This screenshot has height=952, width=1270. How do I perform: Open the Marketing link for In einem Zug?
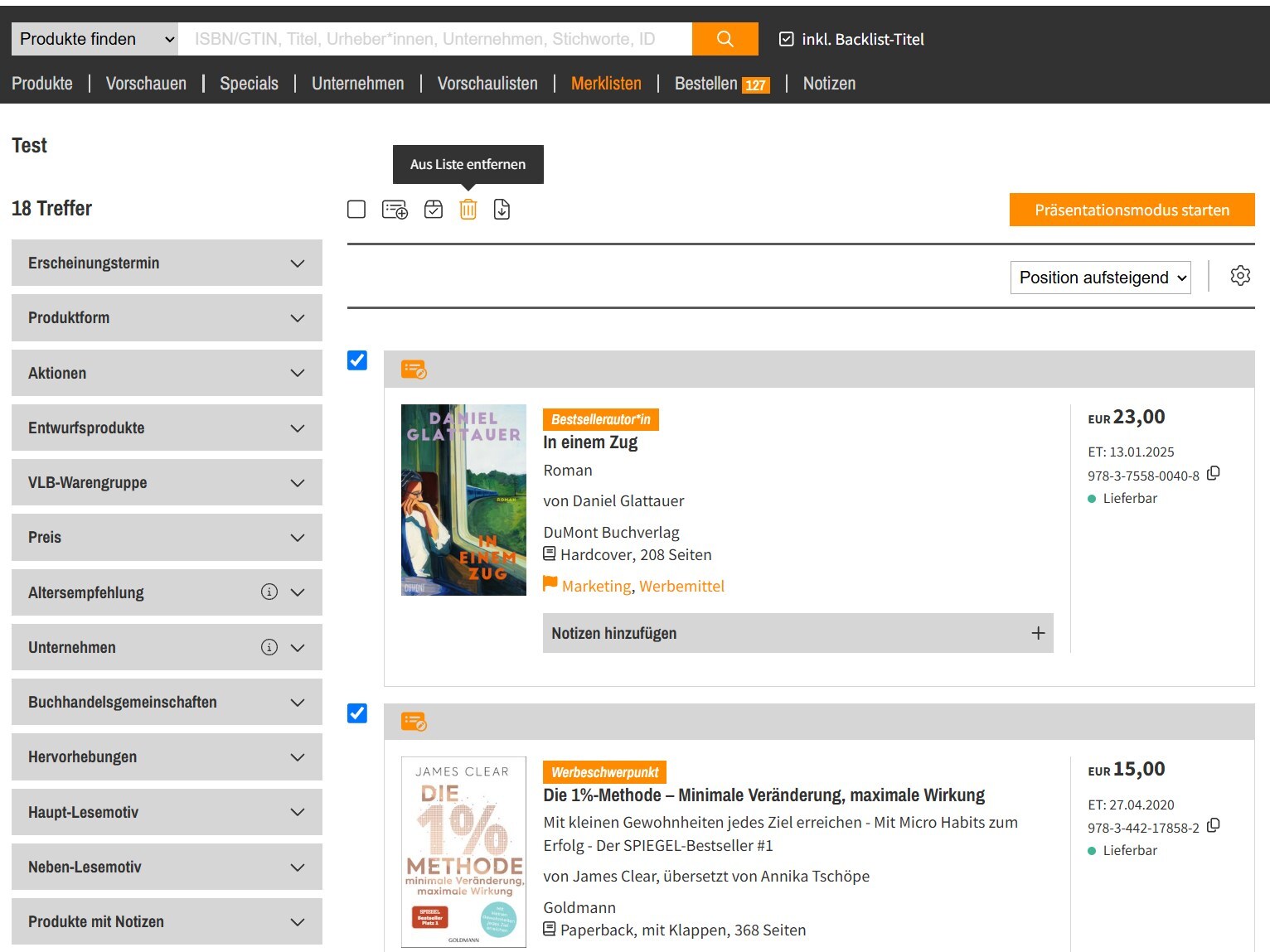pos(596,586)
